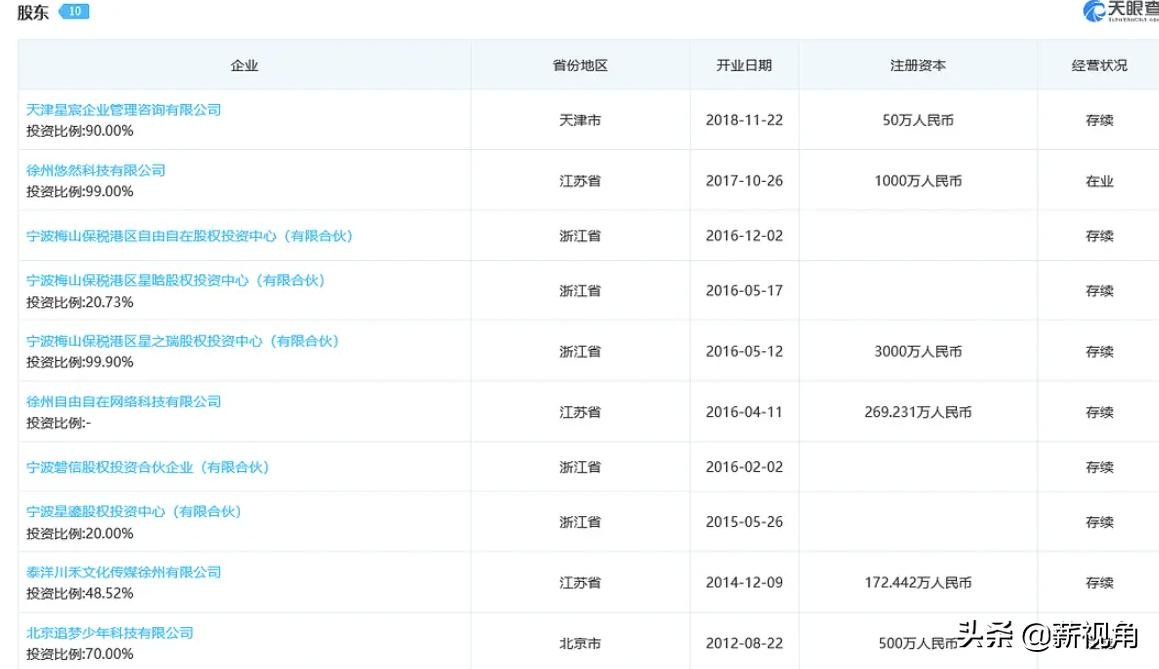Open 宁波梅山保税港区星之瑞股权投资中心 link
Screen dimensions: 1159x669
182,341
